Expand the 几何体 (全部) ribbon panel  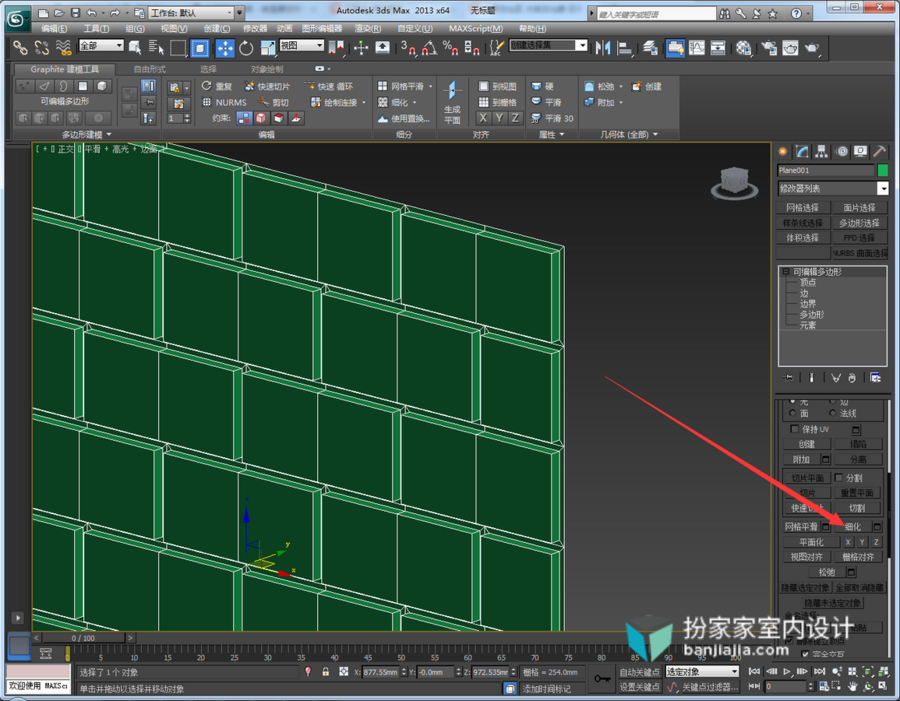[629, 134]
